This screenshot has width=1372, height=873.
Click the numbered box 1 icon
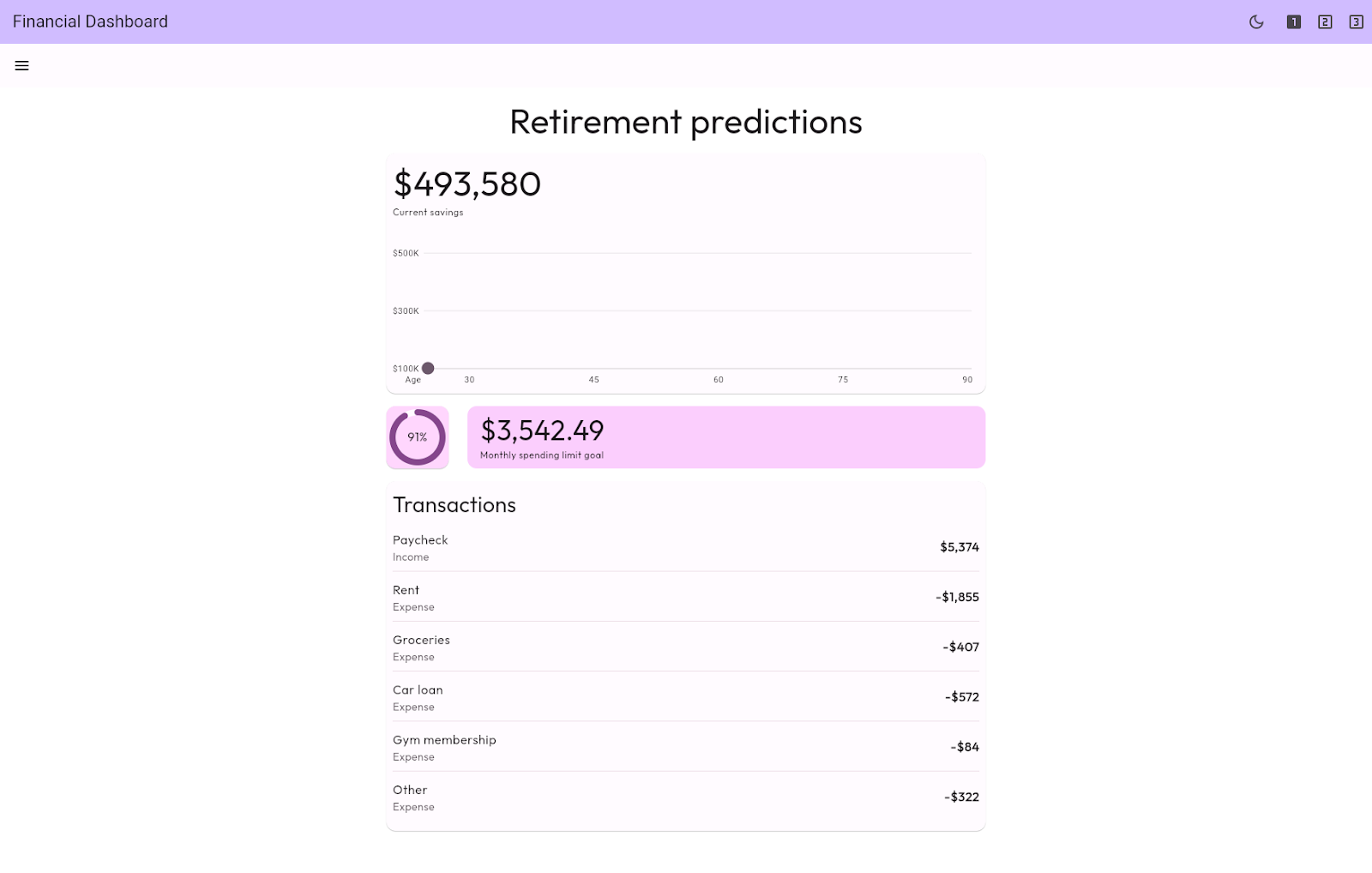click(x=1294, y=22)
